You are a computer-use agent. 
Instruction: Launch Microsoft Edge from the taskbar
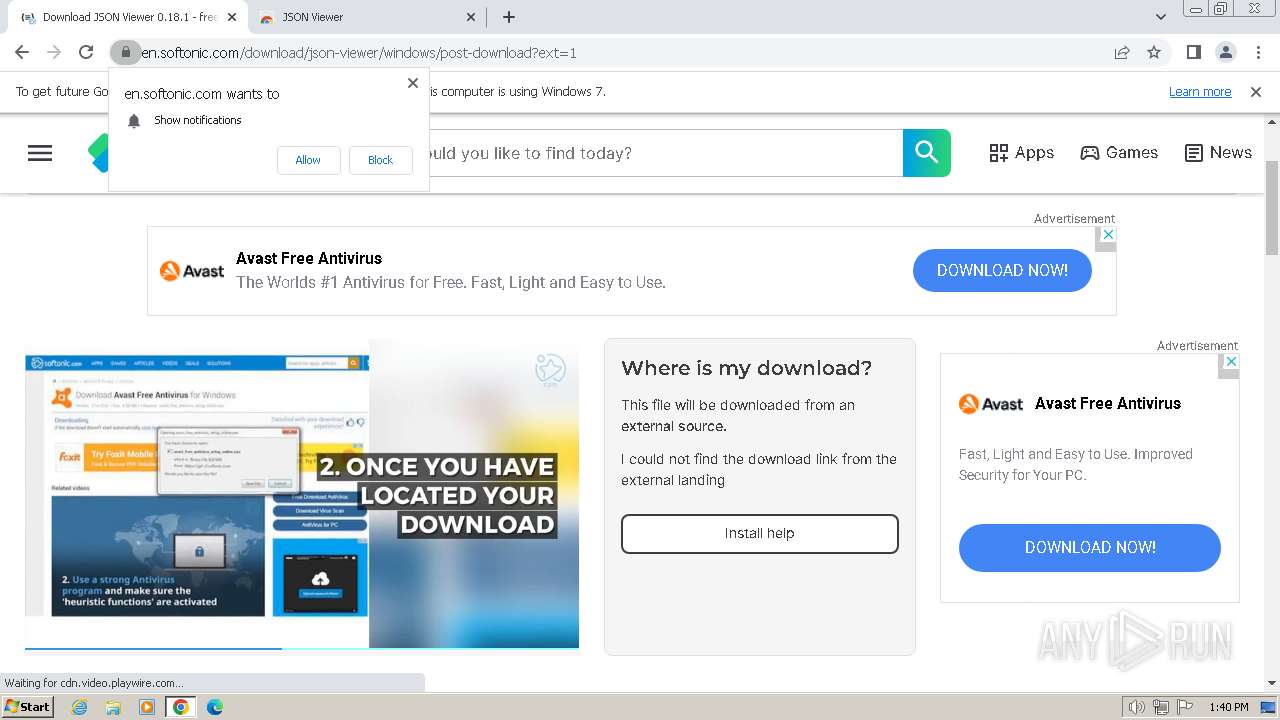[215, 707]
